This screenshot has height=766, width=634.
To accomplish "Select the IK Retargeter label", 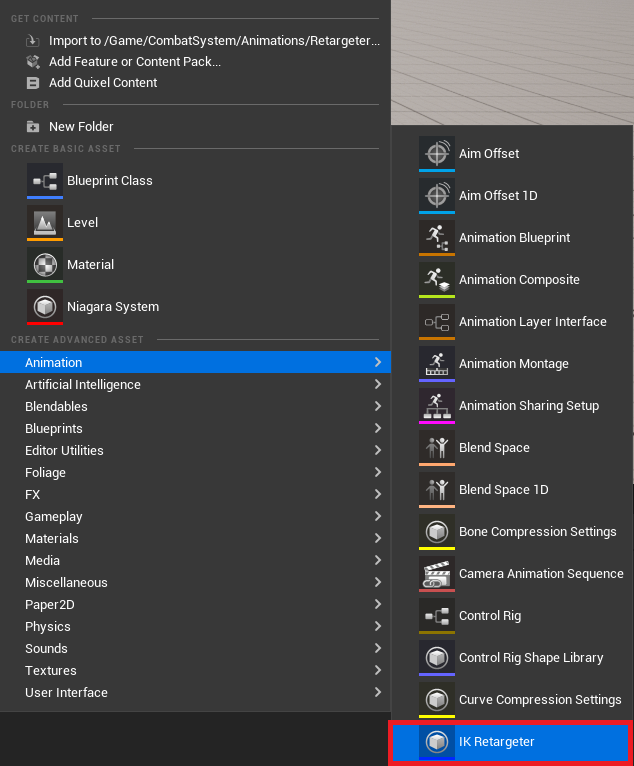I will [497, 742].
